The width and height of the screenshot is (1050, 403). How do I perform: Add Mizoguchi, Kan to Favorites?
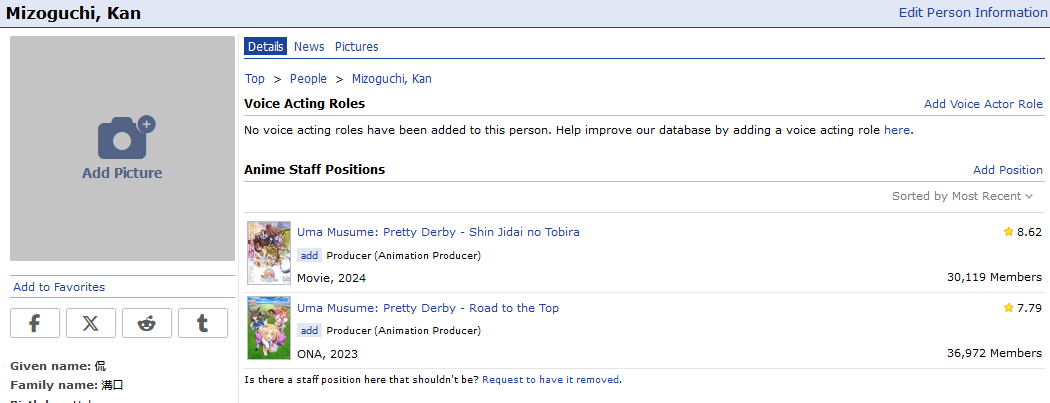(59, 287)
